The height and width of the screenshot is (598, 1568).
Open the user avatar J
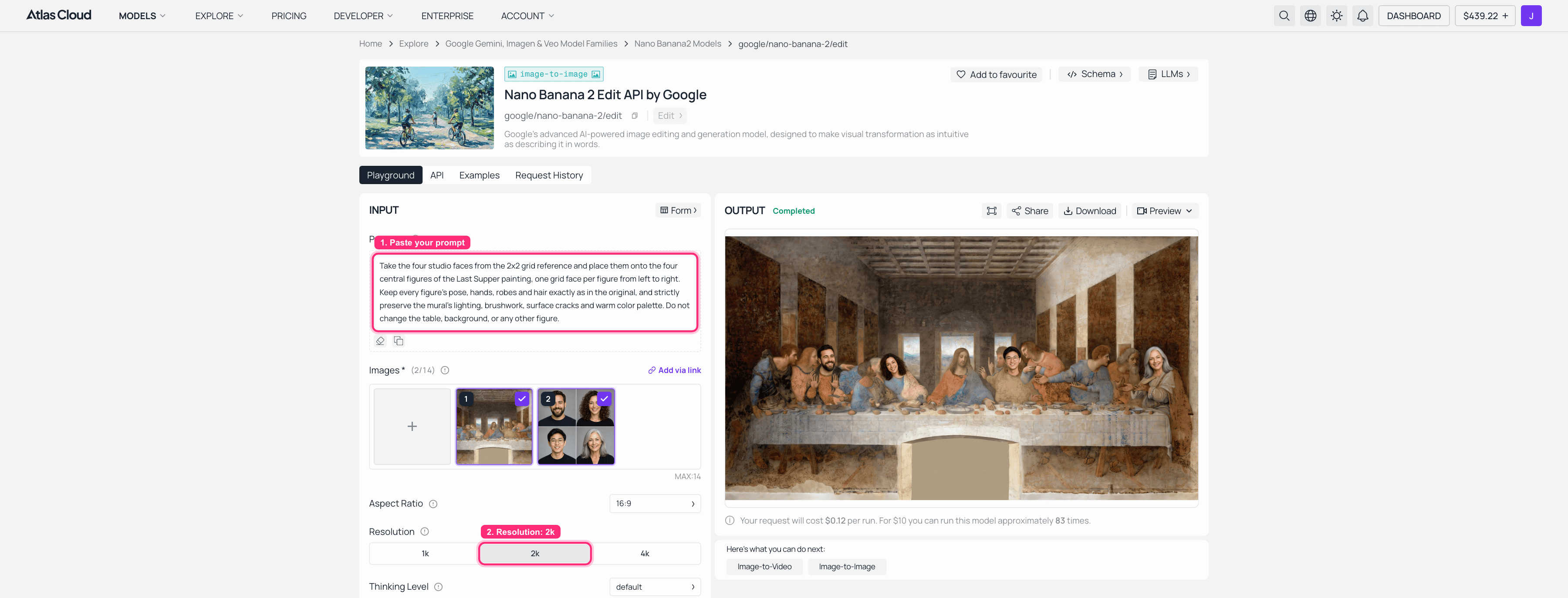coord(1531,16)
